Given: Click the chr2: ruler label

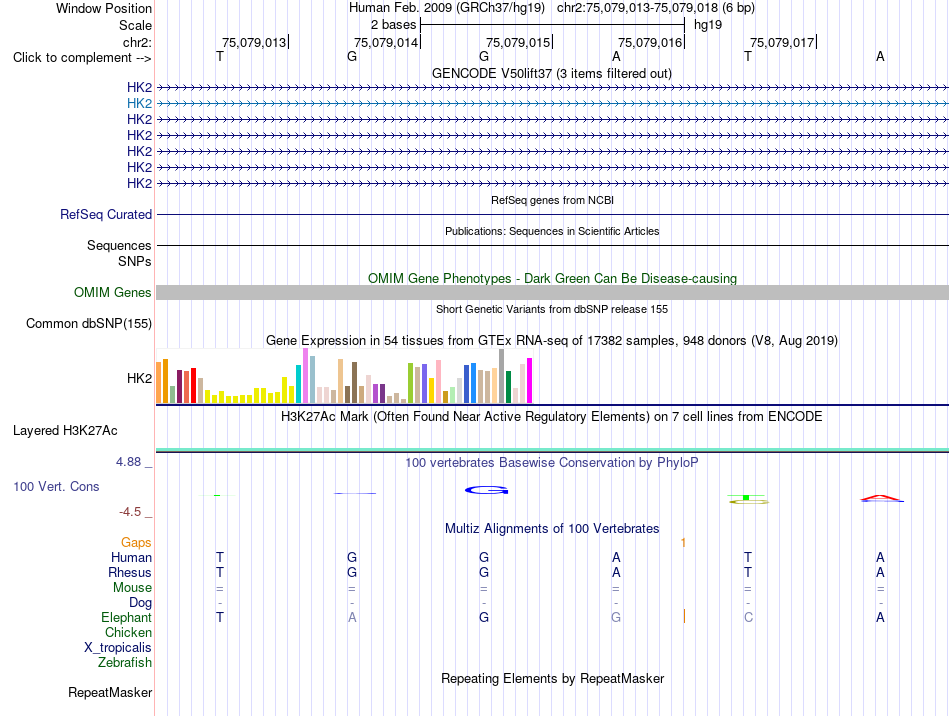Looking at the screenshot, I should point(137,42).
